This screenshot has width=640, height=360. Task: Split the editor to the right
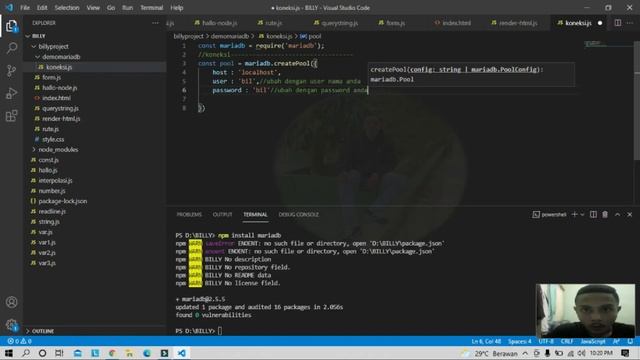pos(618,23)
